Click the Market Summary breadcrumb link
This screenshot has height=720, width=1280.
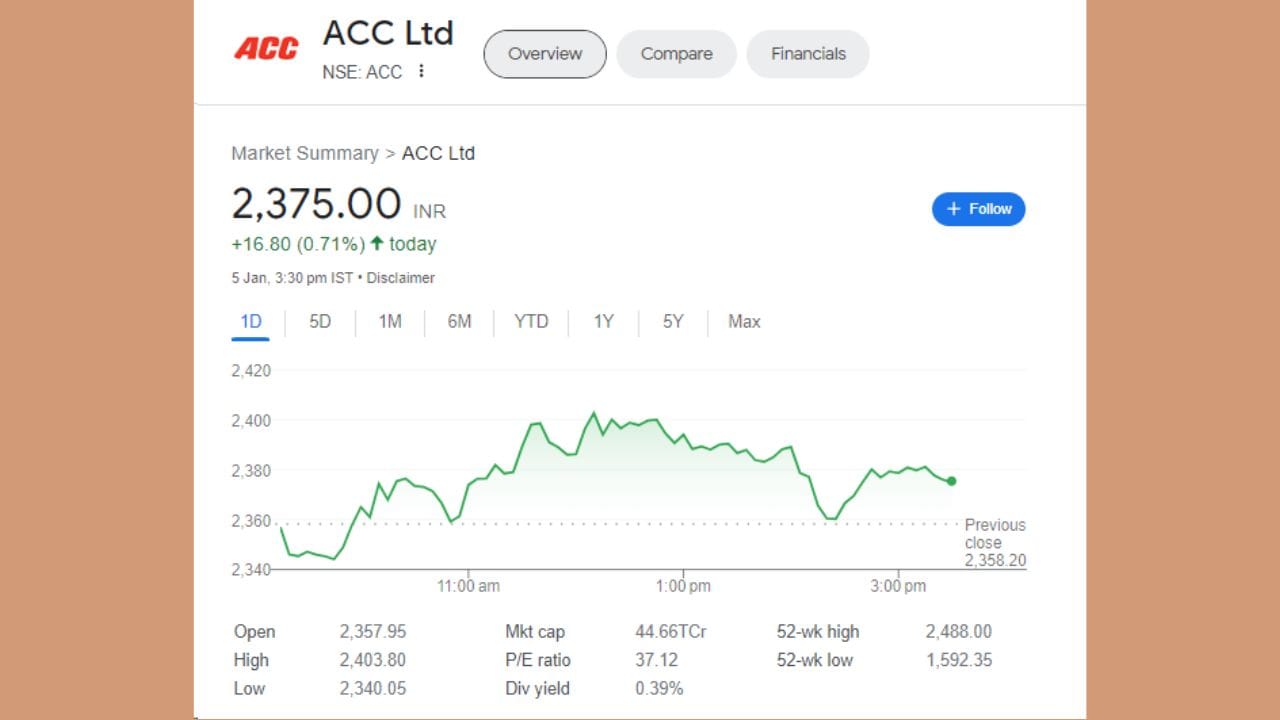pyautogui.click(x=305, y=153)
